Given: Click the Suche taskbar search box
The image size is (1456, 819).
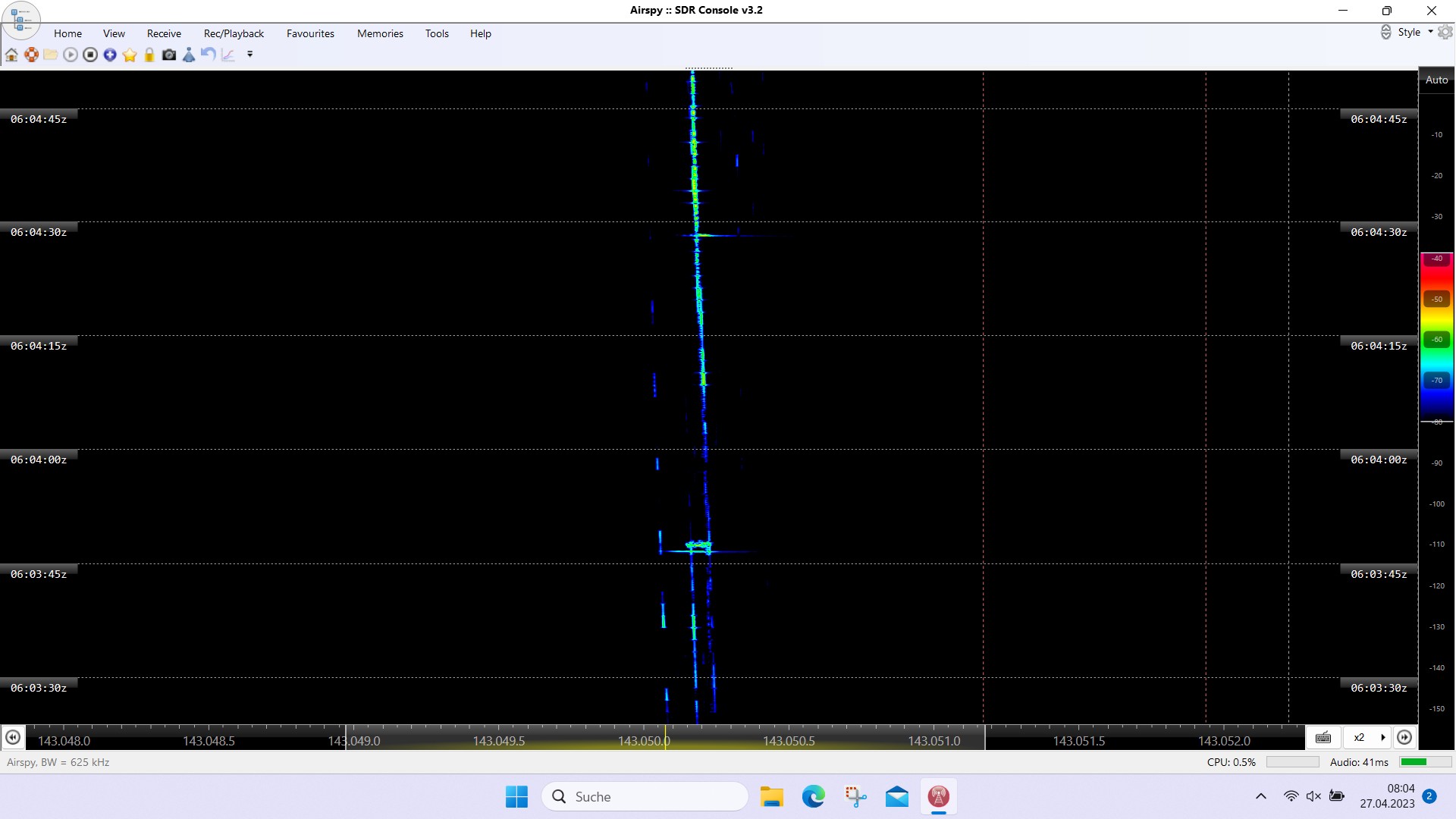Looking at the screenshot, I should coord(645,796).
